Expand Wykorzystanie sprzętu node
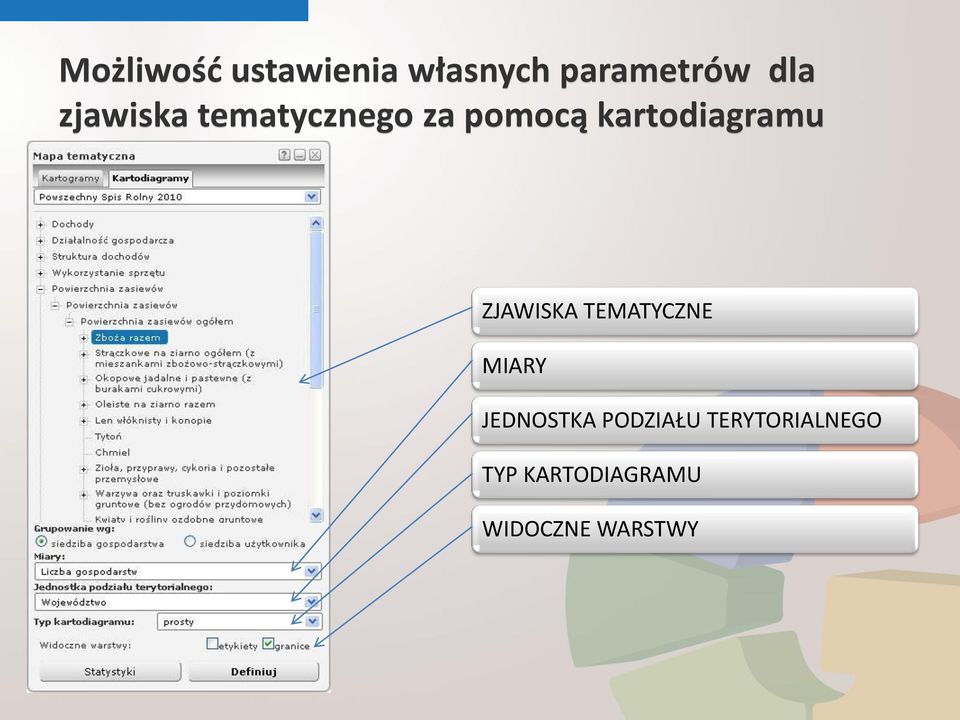Image resolution: width=960 pixels, height=720 pixels. [40, 273]
